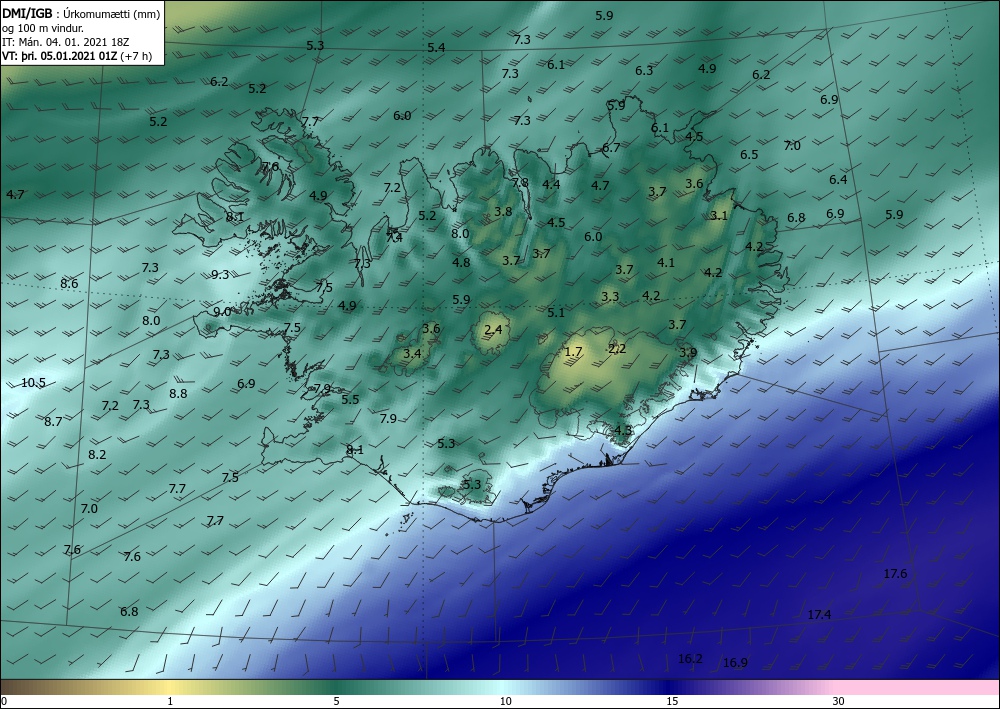Pick the map value 9.0
1000x709 pixels.
click(x=222, y=312)
